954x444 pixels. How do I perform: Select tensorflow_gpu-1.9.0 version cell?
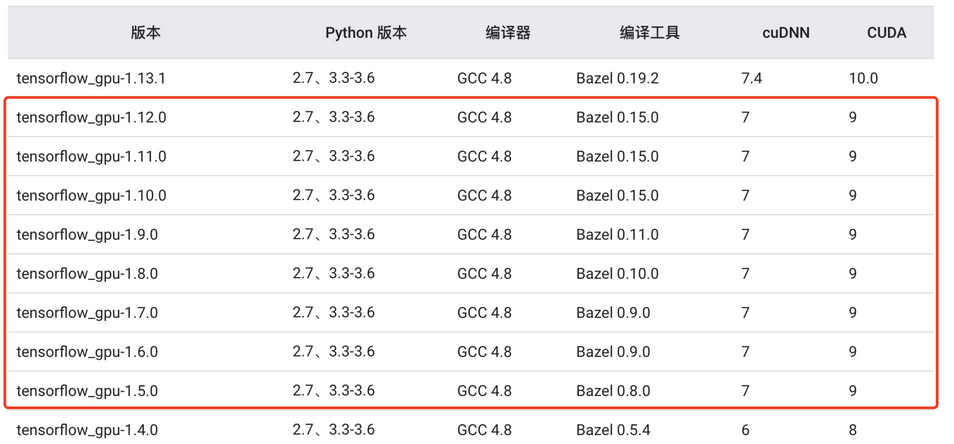coord(87,234)
